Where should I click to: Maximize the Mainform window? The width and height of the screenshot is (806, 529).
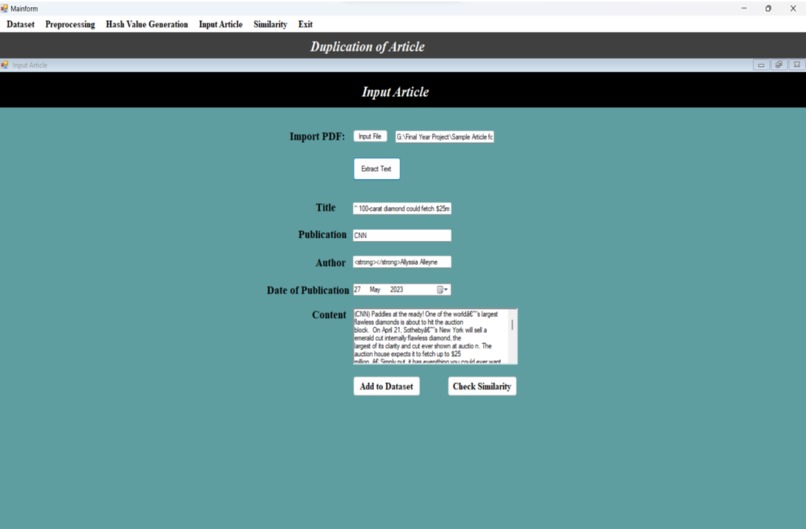coord(768,8)
